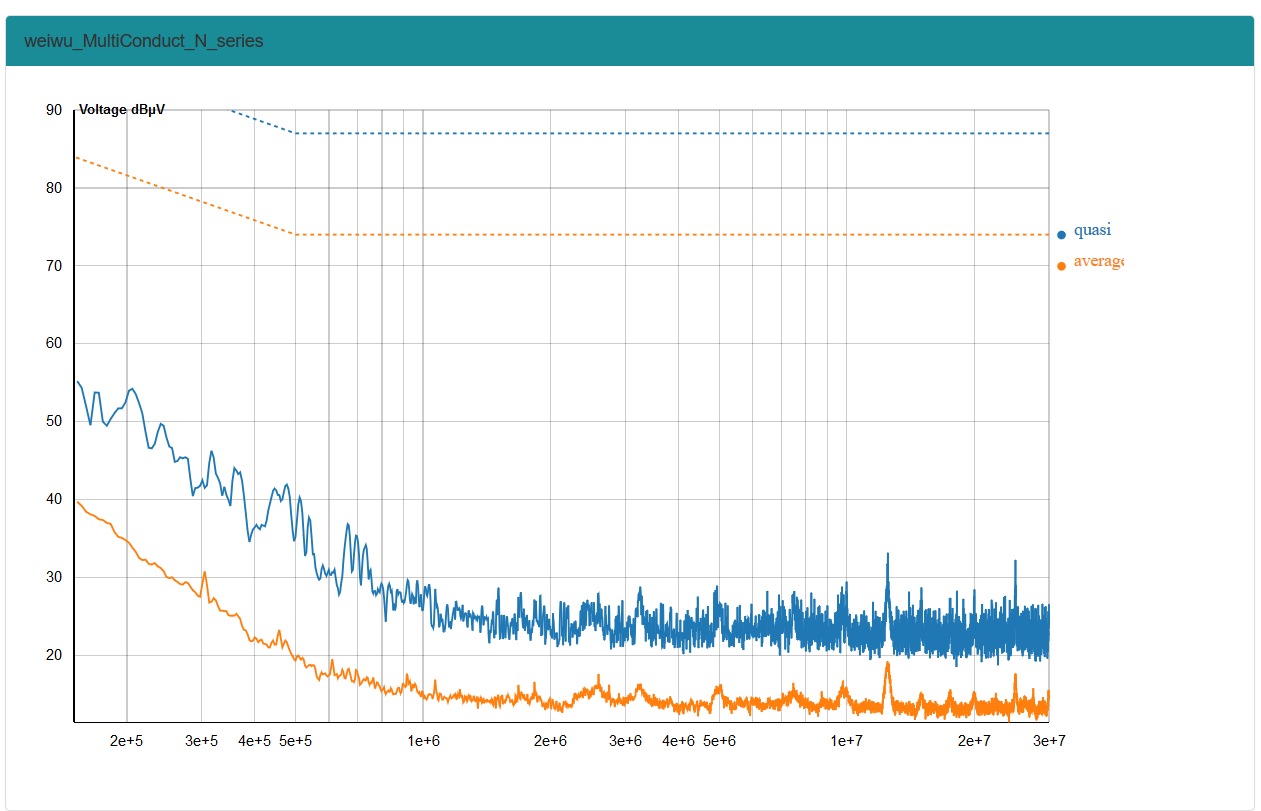Click the 40 y-axis tick label
1261x811 pixels.
pyautogui.click(x=54, y=499)
